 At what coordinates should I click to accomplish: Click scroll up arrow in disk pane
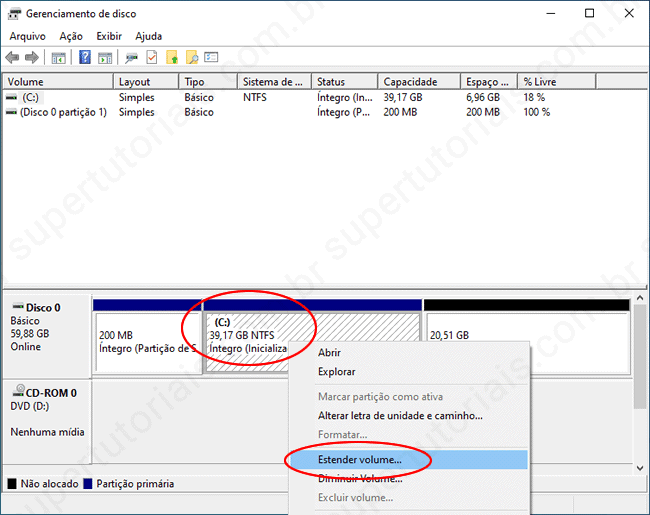[640, 298]
